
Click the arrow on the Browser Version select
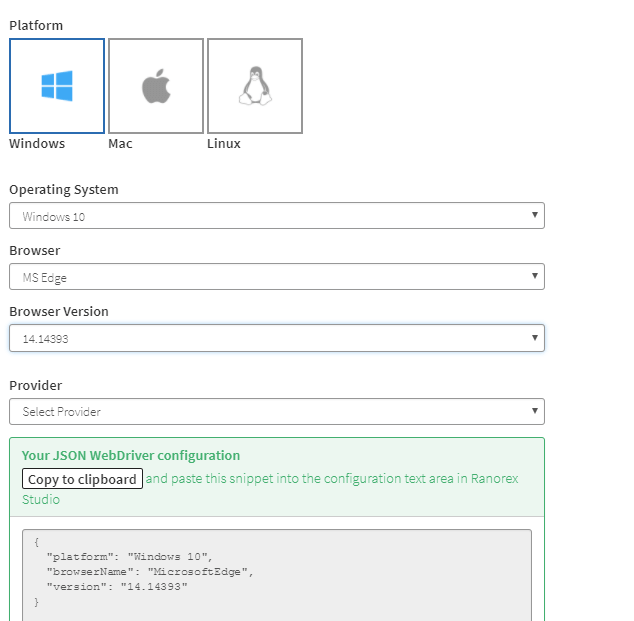point(535,337)
